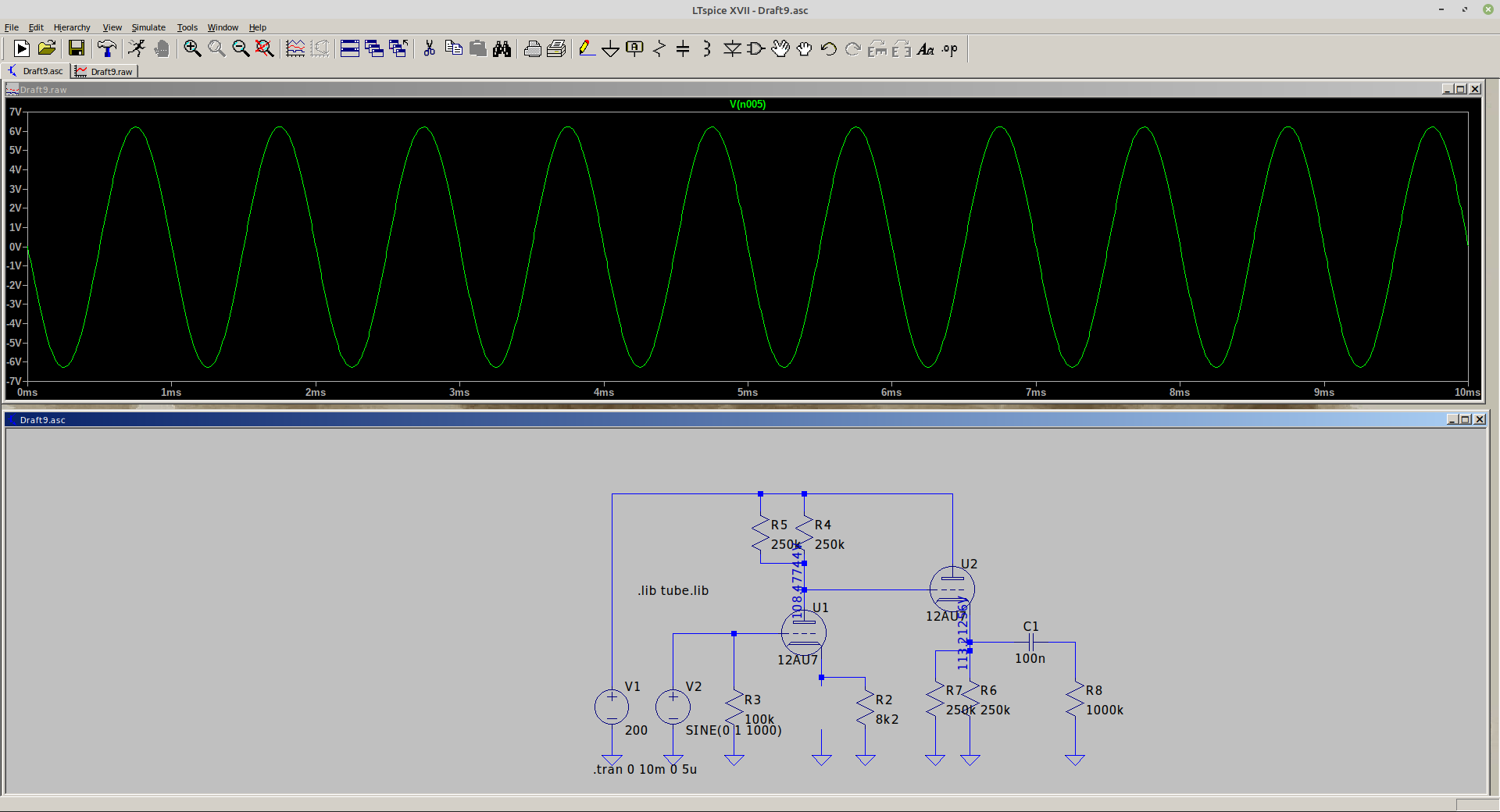Select the Place Inductor tool
1500x812 pixels.
707,48
